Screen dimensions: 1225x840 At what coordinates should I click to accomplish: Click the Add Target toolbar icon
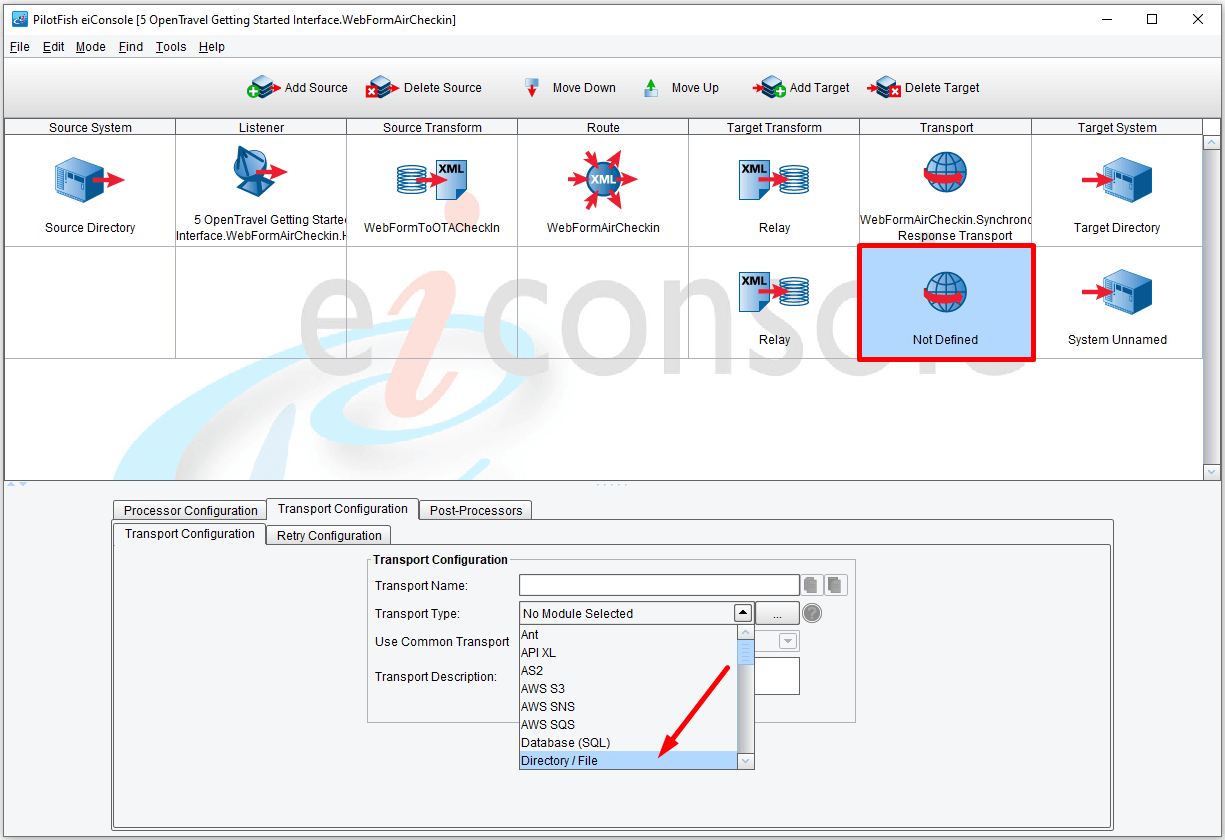tap(769, 88)
